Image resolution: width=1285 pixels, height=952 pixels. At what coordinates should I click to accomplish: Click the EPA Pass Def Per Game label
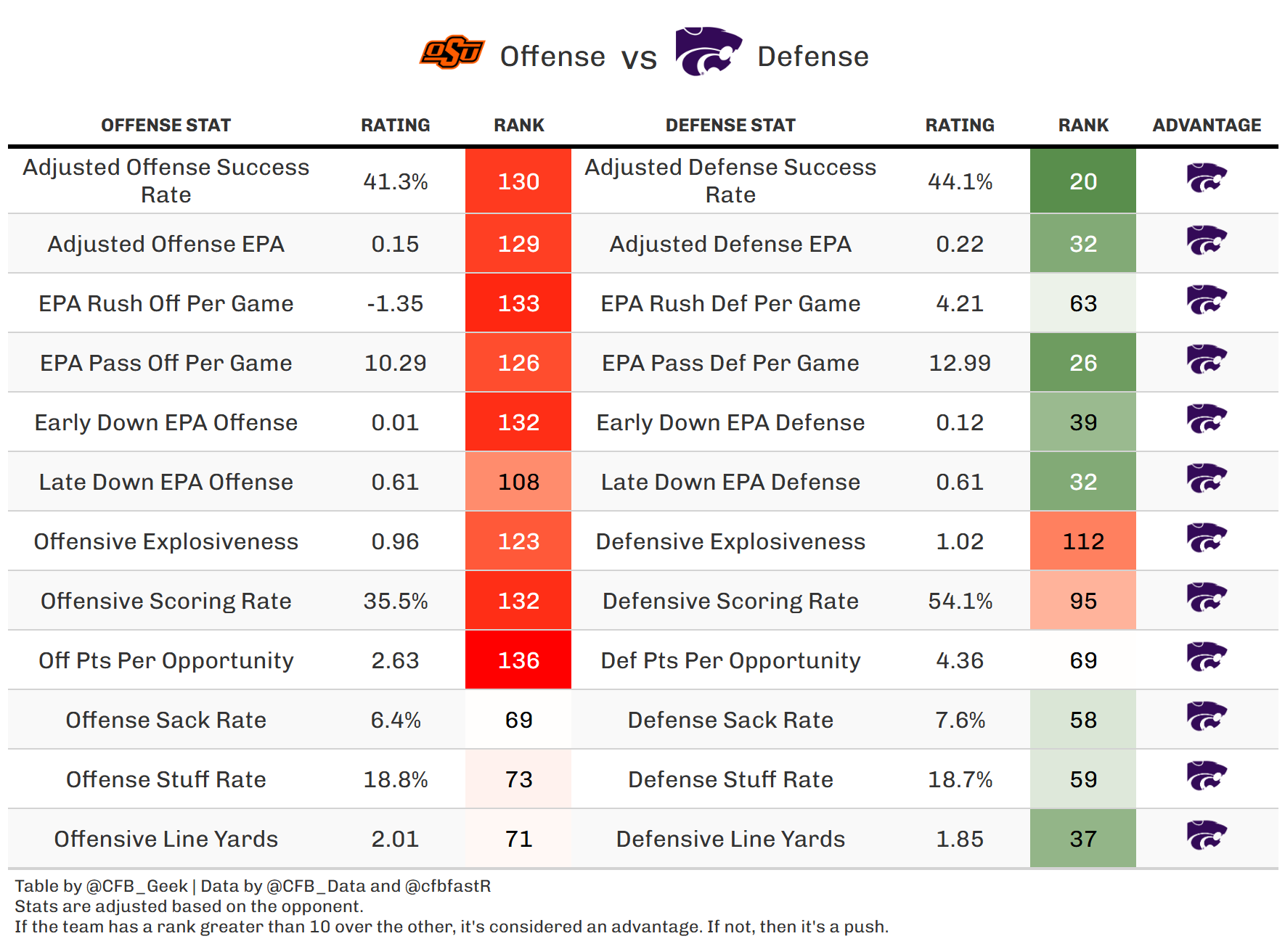(x=730, y=363)
